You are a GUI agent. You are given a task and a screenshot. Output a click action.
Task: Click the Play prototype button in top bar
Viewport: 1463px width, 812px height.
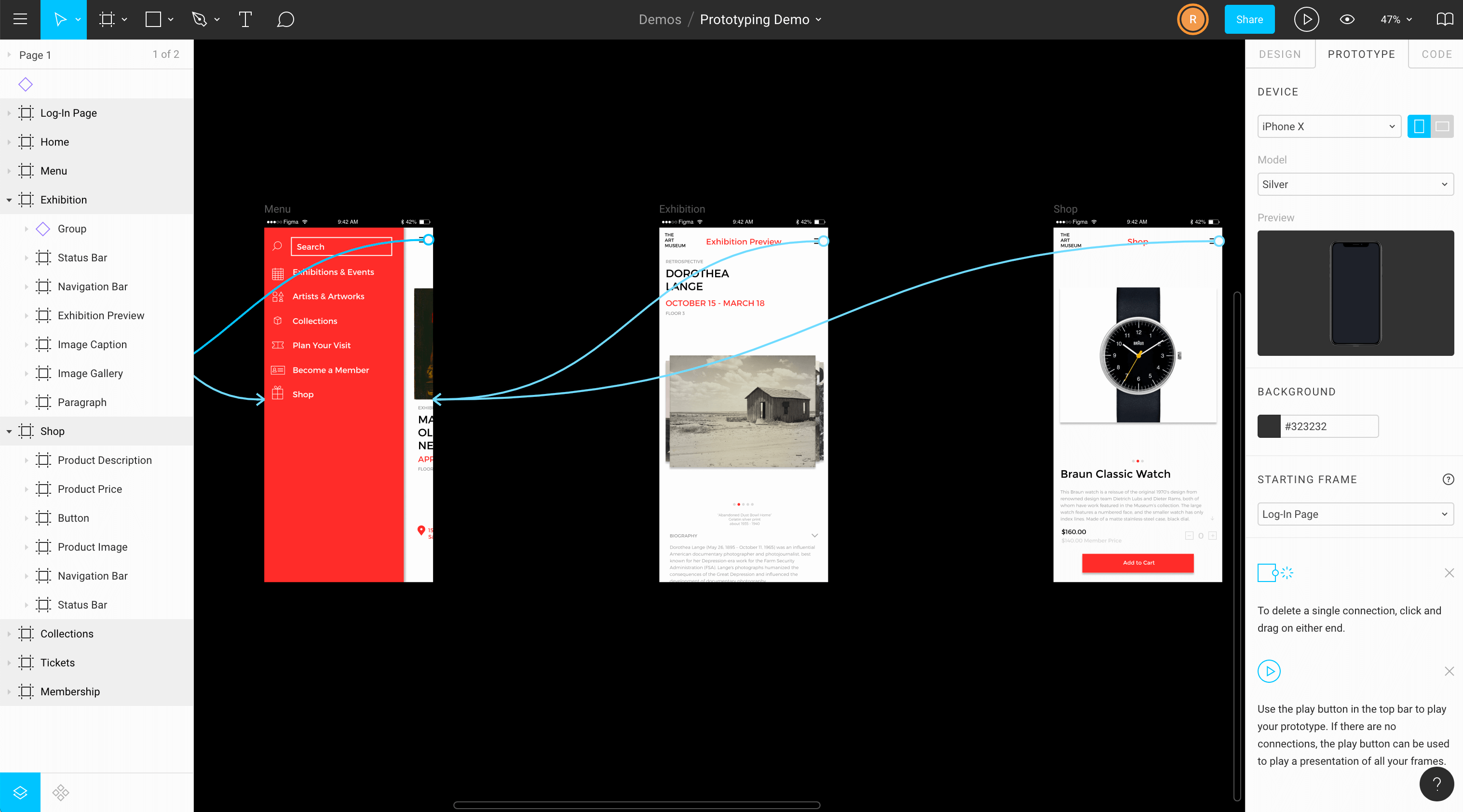[1307, 19]
